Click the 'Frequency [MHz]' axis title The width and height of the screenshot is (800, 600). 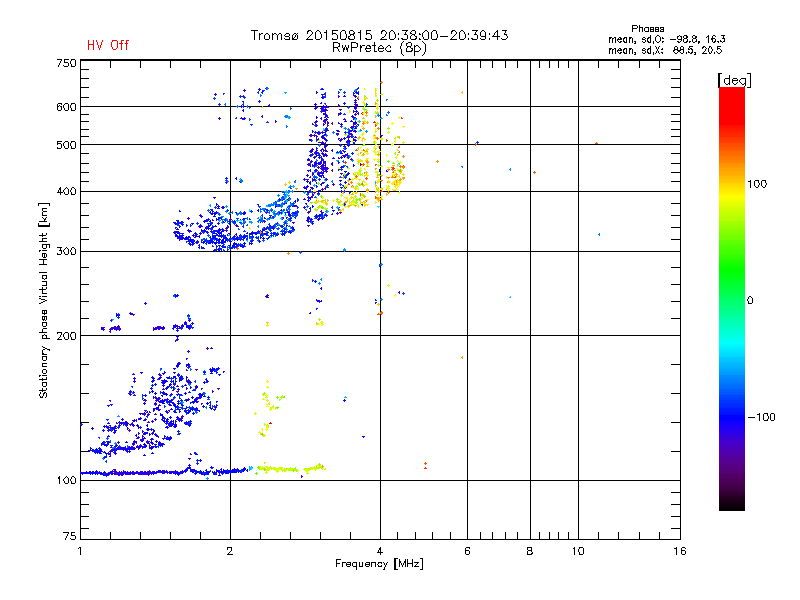pyautogui.click(x=379, y=564)
